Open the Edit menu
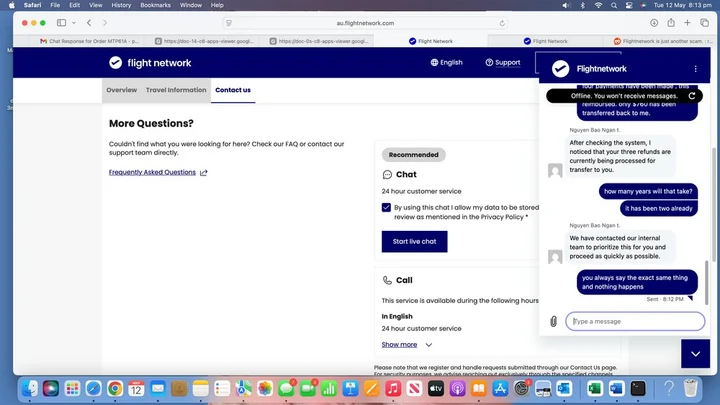Image resolution: width=720 pixels, height=405 pixels. click(74, 5)
